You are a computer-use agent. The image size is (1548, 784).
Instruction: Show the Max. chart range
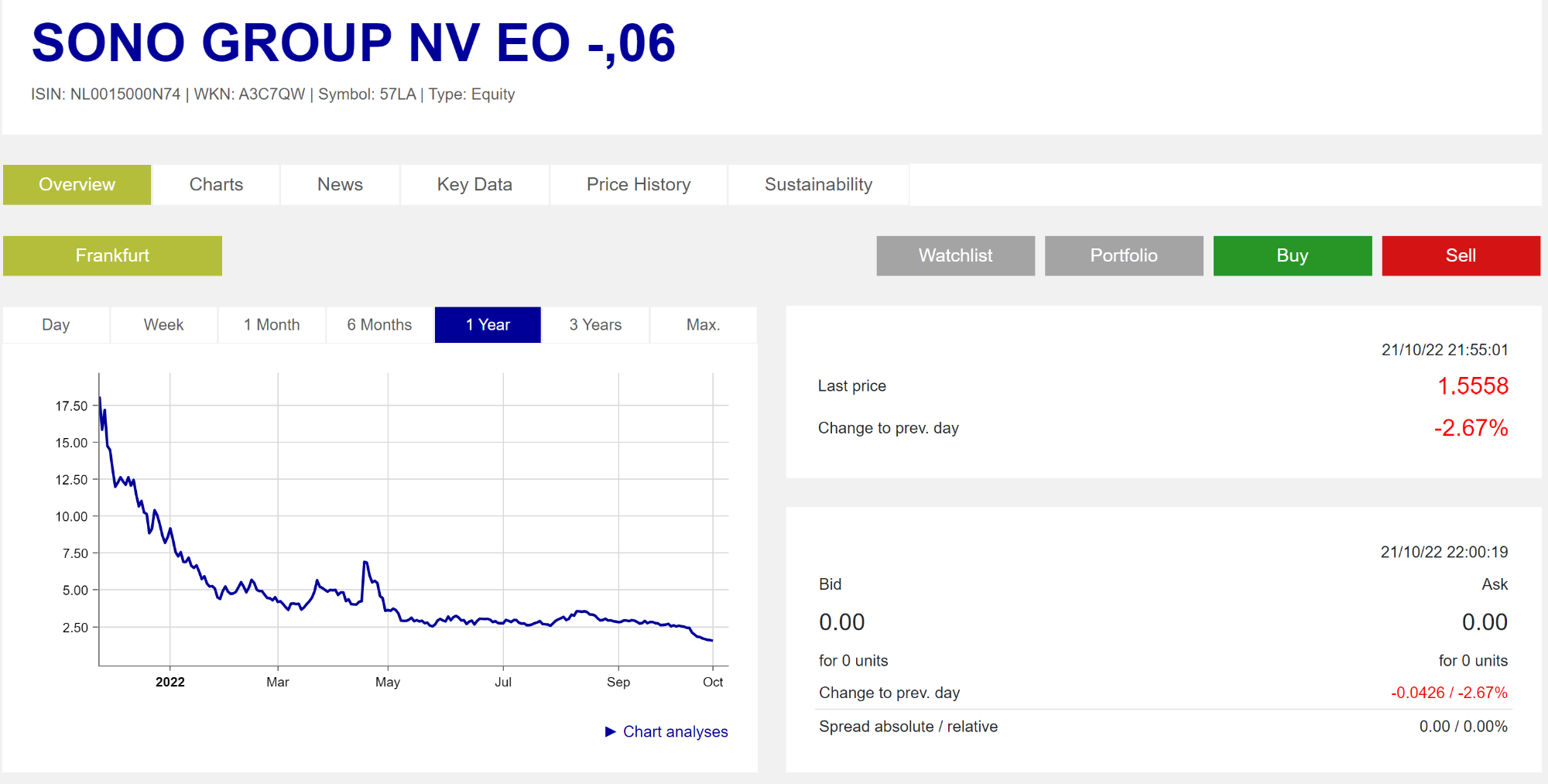pyautogui.click(x=703, y=325)
